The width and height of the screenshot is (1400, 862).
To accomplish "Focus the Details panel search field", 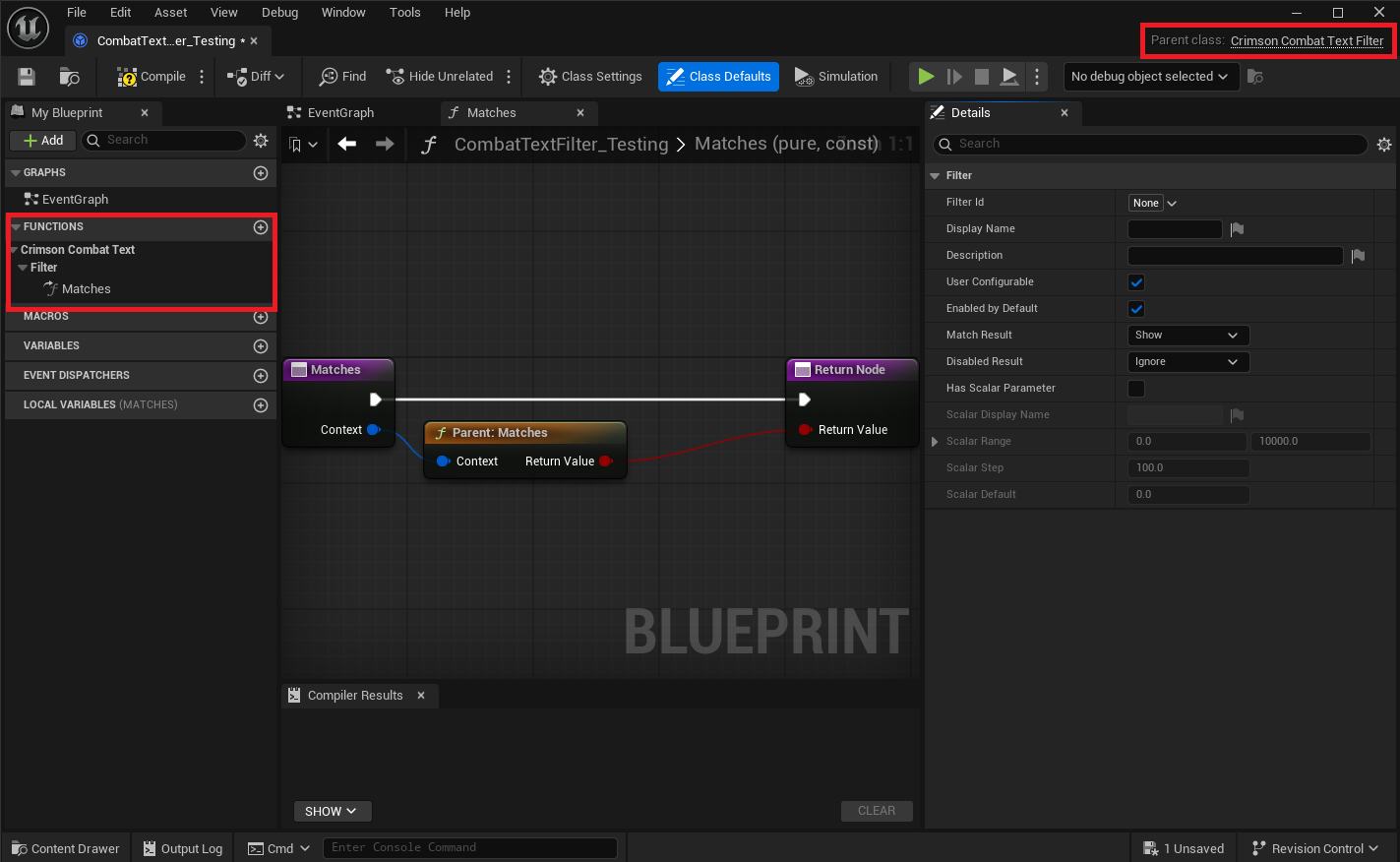I will pyautogui.click(x=1150, y=144).
